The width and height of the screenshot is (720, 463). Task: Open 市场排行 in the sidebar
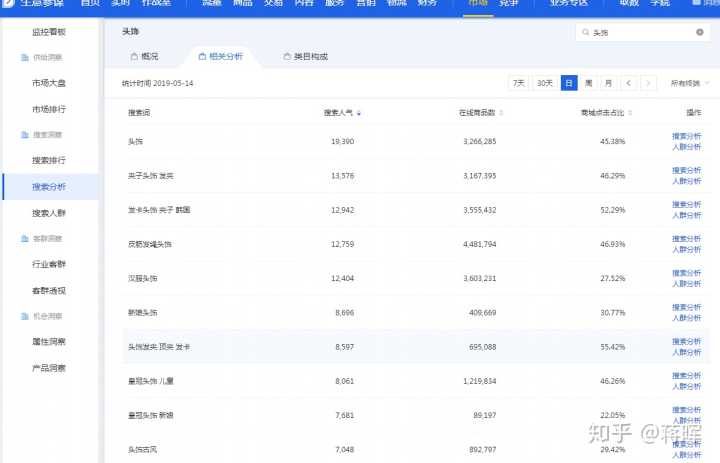tap(49, 109)
